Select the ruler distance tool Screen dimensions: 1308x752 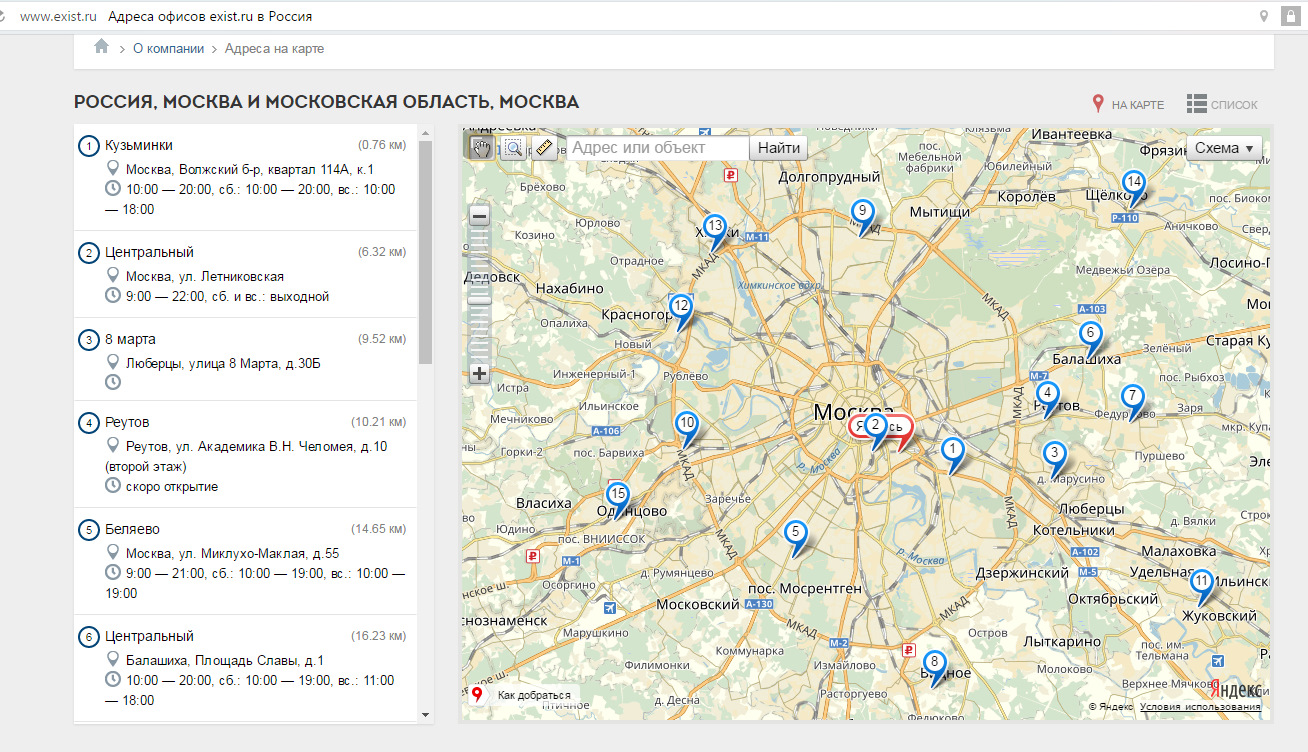coord(544,148)
